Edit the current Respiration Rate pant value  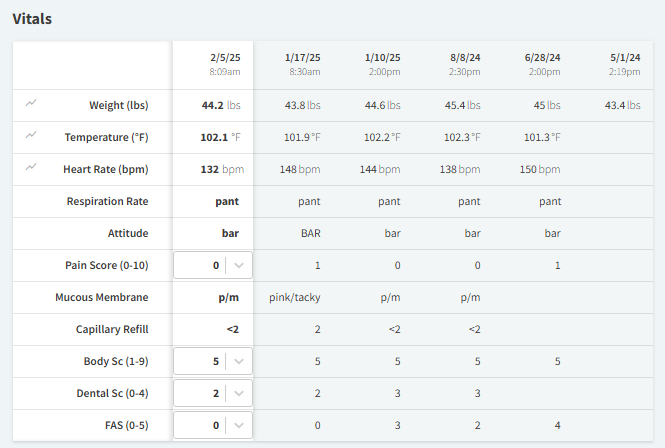pyautogui.click(x=213, y=201)
